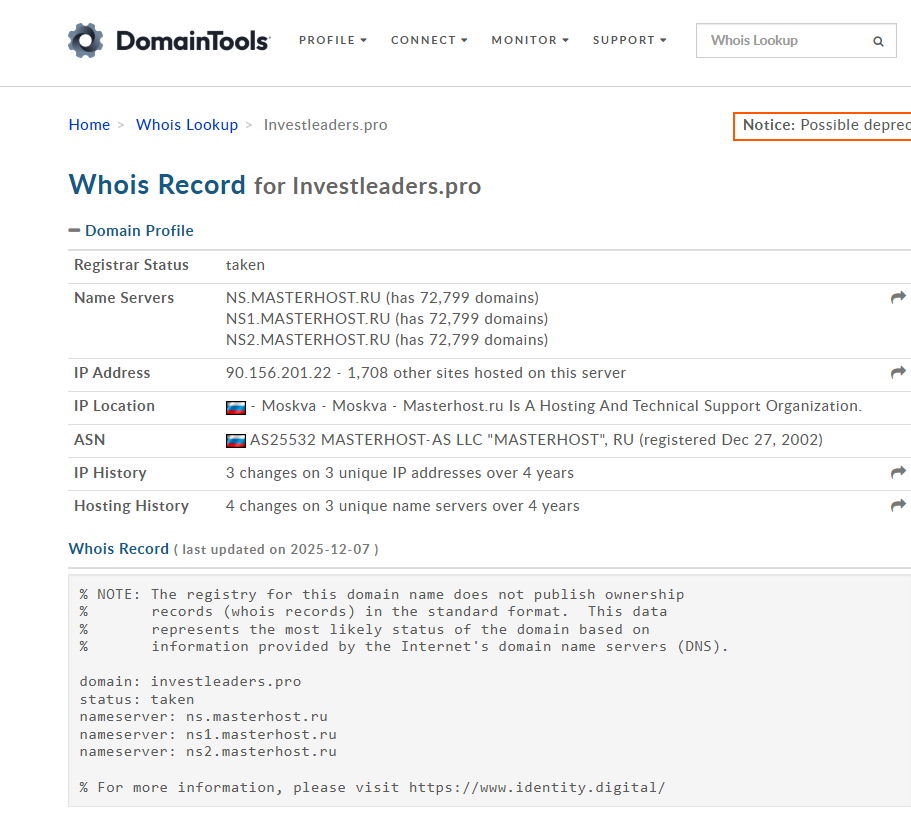Open the Whois Lookup breadcrumb link
This screenshot has height=827, width=911.
tap(187, 125)
